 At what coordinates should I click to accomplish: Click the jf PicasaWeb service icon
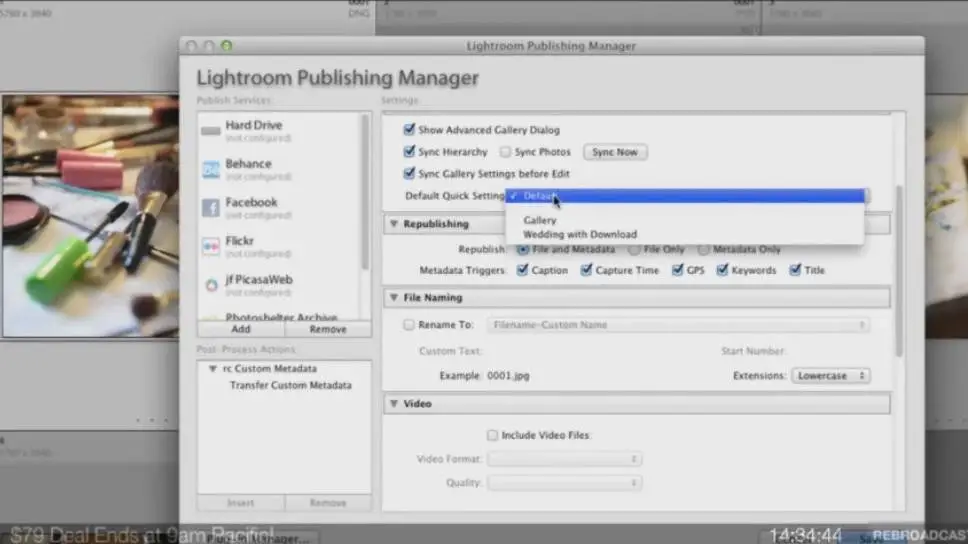pyautogui.click(x=211, y=285)
